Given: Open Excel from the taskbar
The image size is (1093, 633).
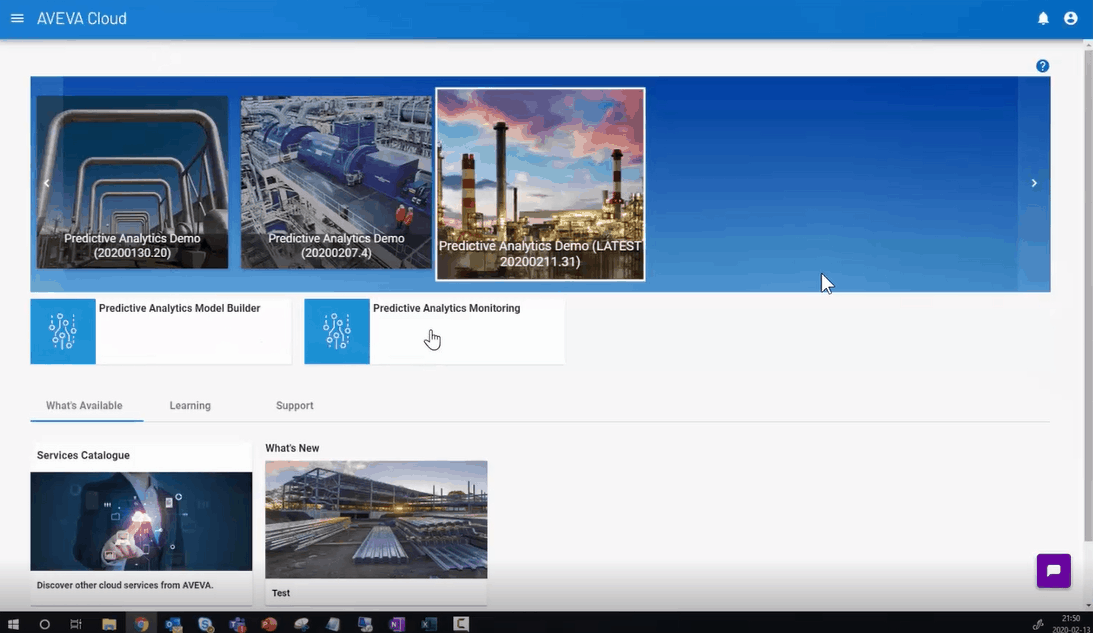Looking at the screenshot, I should 429,624.
